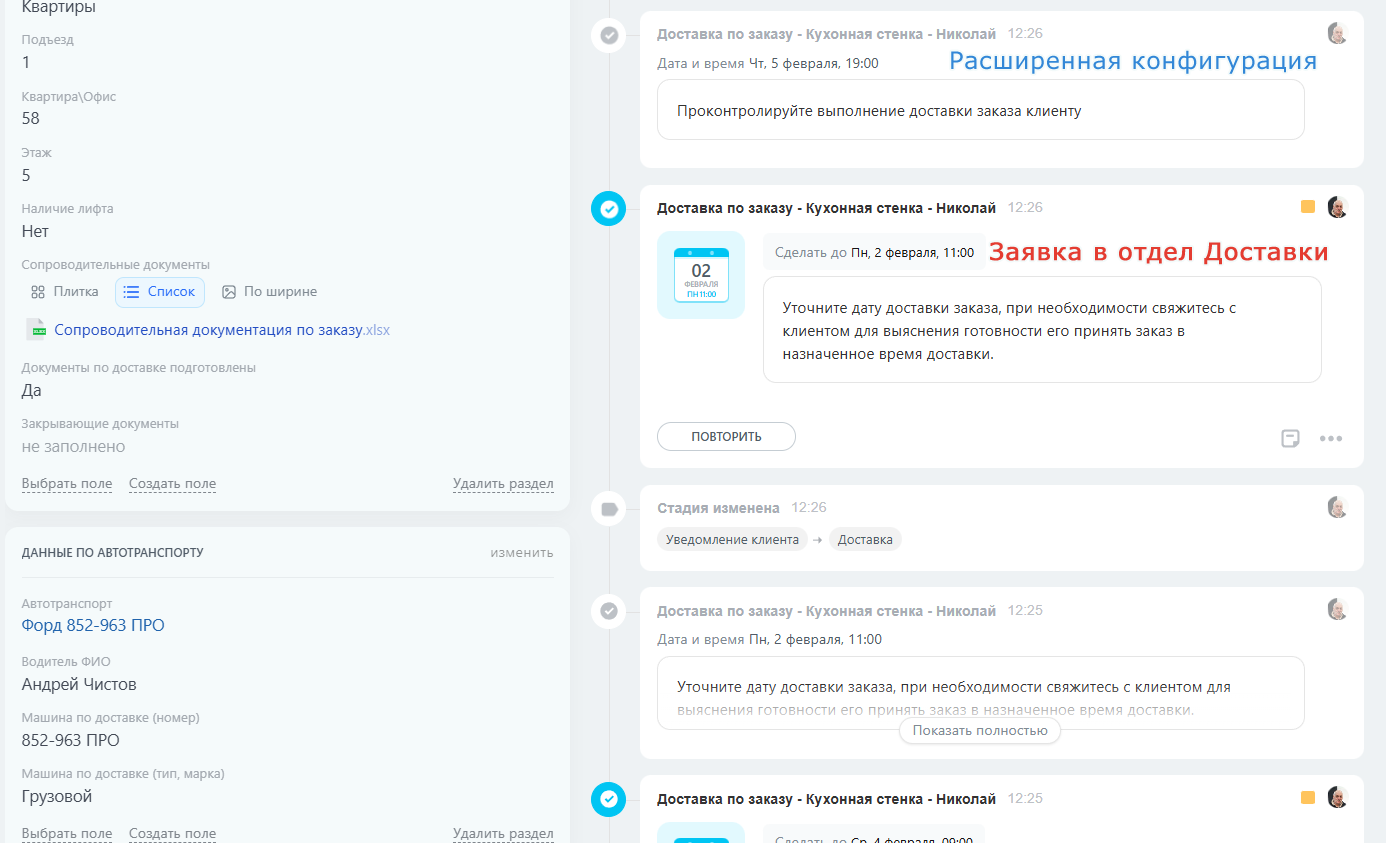Click the Наличие лифта value Нет
Image resolution: width=1386 pixels, height=843 pixels.
point(35,232)
